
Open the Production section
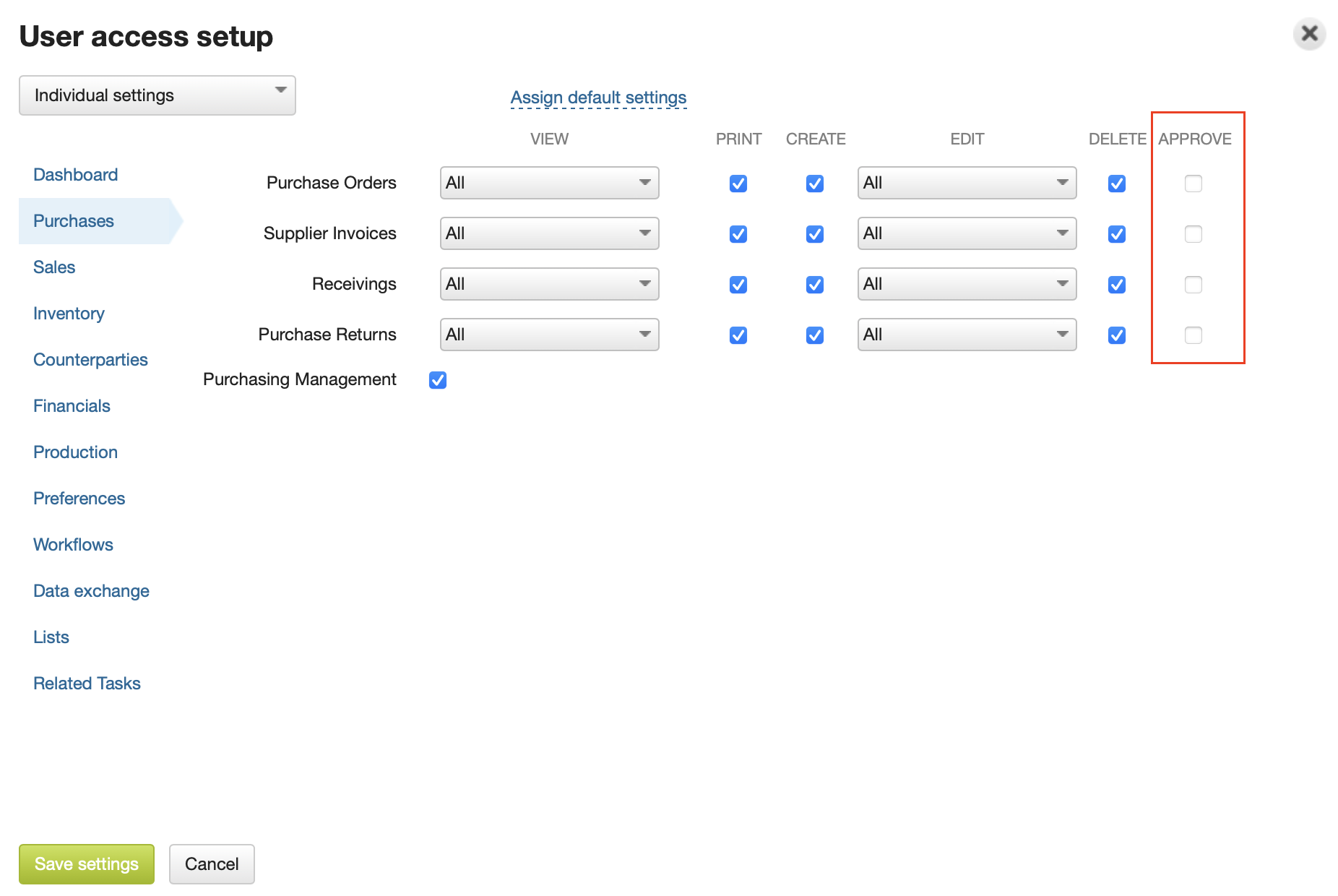click(x=75, y=452)
